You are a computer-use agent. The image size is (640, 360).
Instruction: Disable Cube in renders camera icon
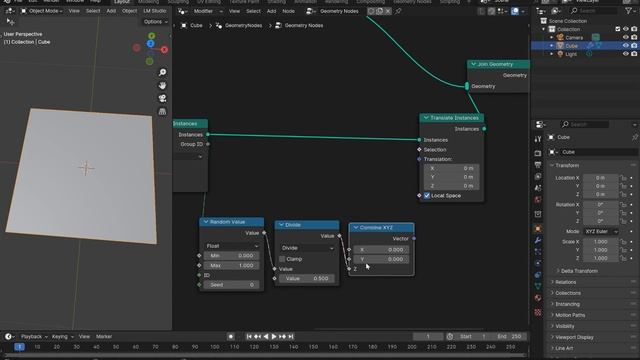634,46
